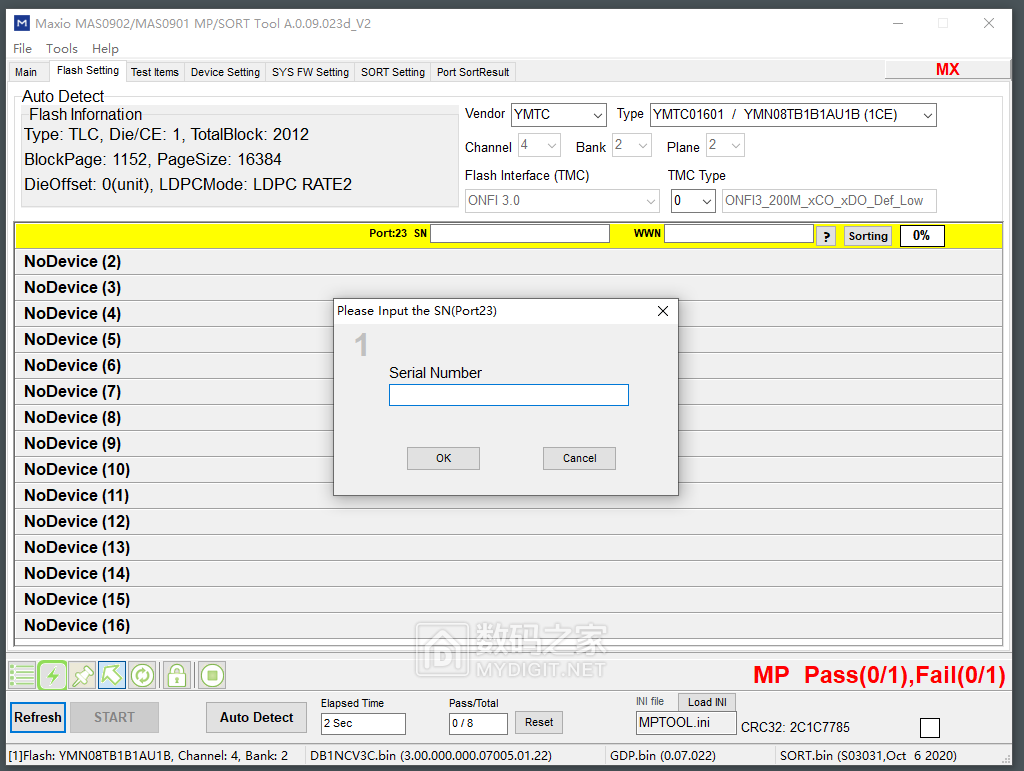
Task: Click the circular refresh arrows icon
Action: 142,675
